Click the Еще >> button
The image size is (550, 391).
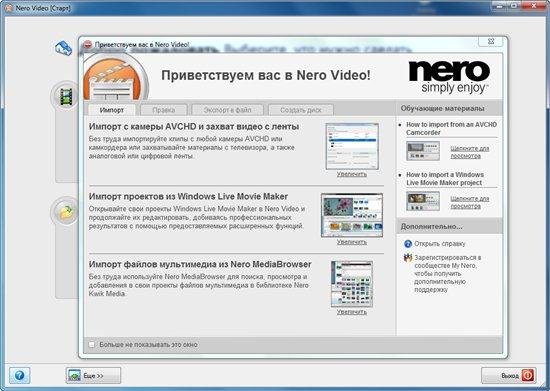(x=93, y=376)
